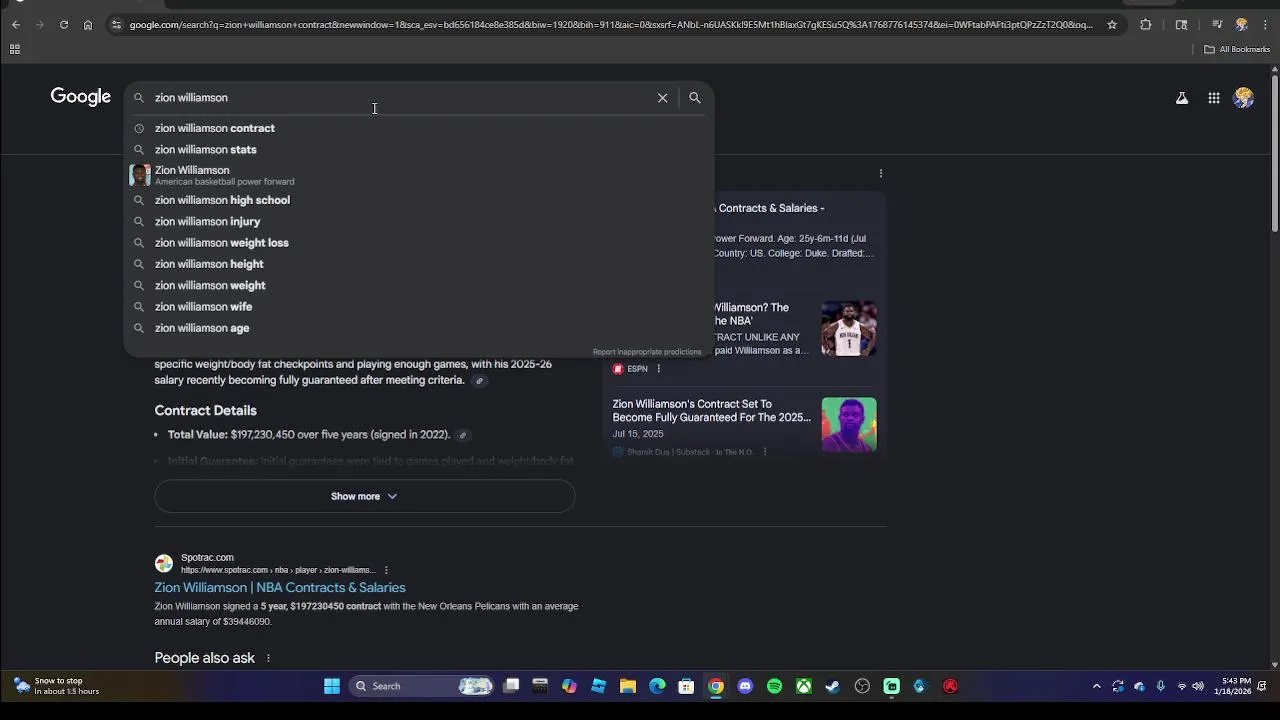Go back with browser back arrow
1280x720 pixels.
15,25
